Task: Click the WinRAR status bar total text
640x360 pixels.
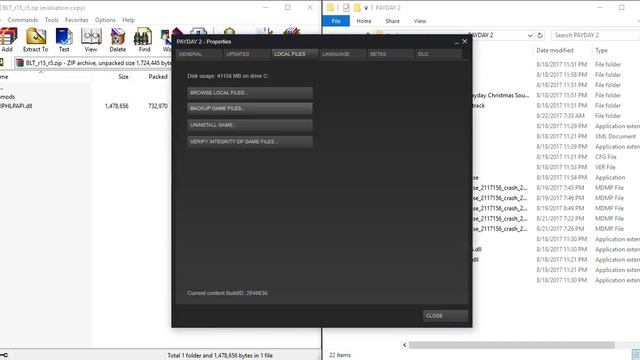Action: click(x=220, y=356)
